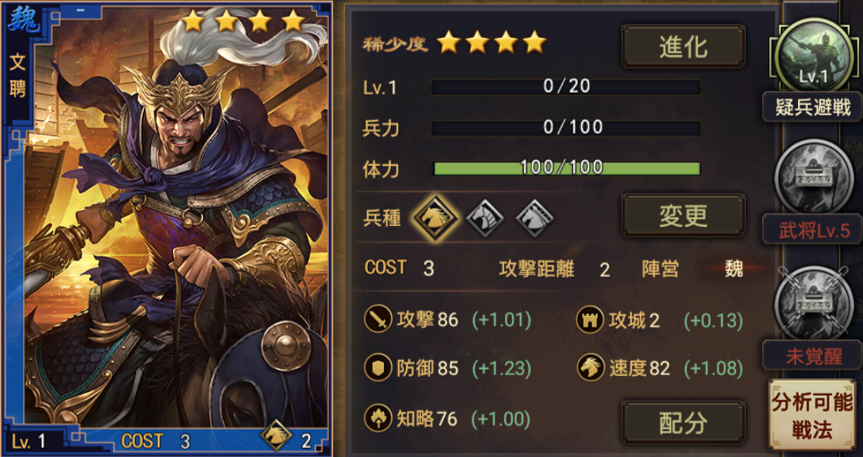This screenshot has height=457, width=863.
Task: Tap the locked 武将Lv.5 skill slot icon
Action: click(x=813, y=177)
